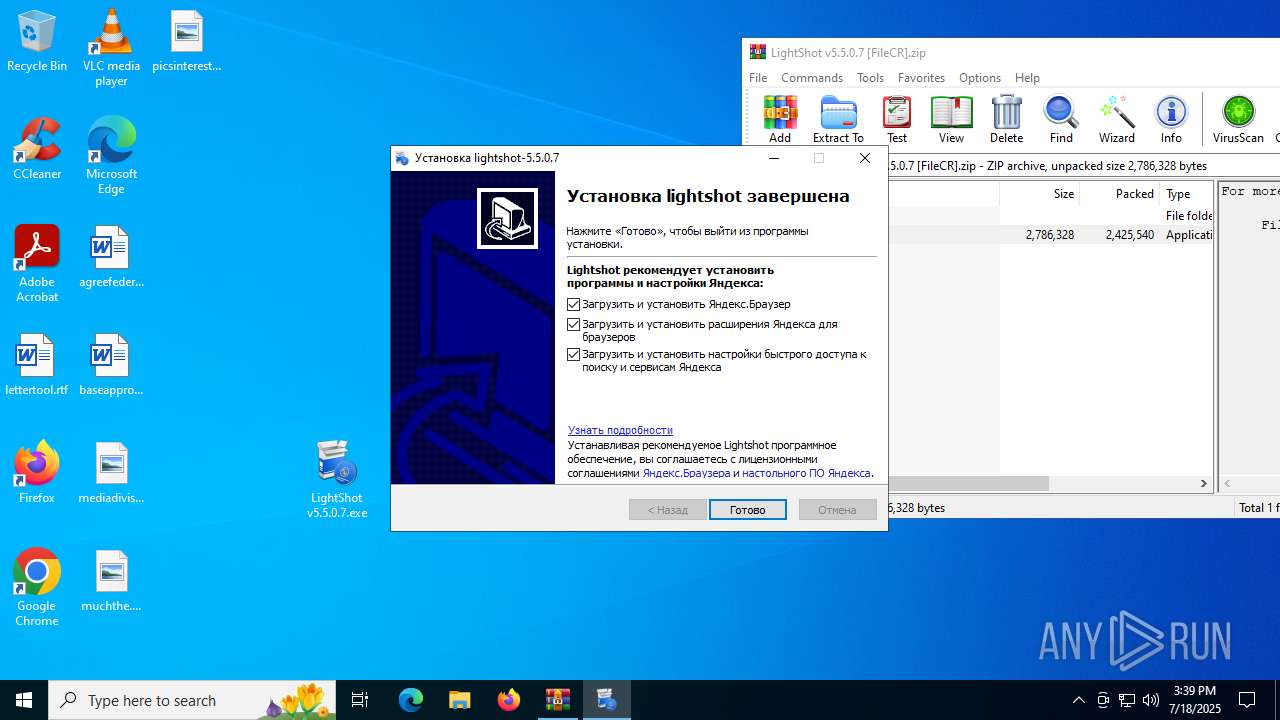The width and height of the screenshot is (1280, 720).
Task: Show archive Info in WinRAR toolbar
Action: 1171,119
